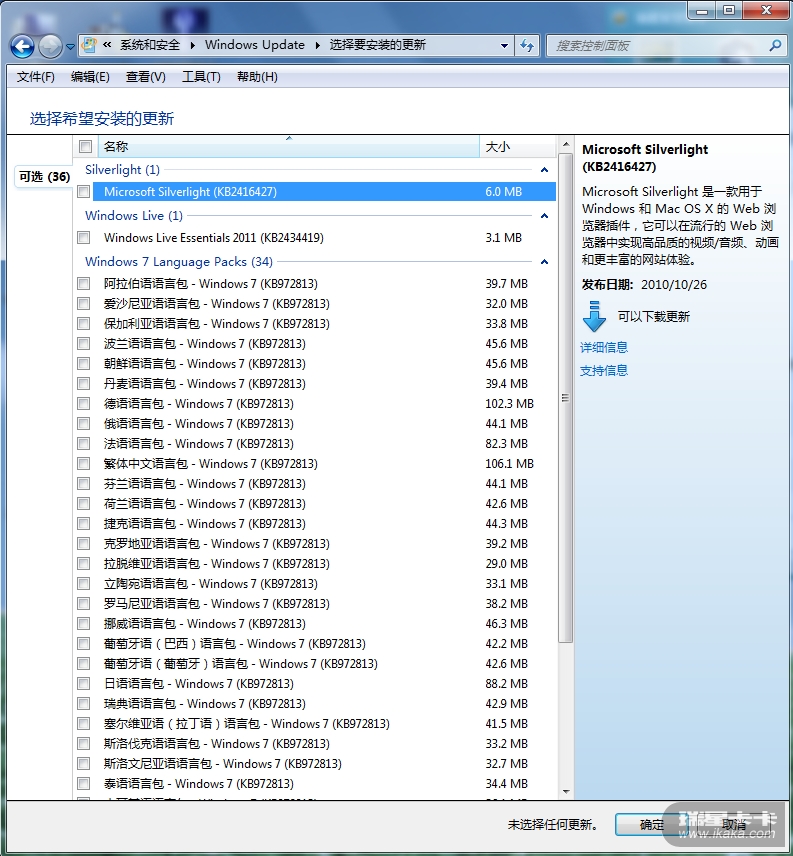Click the refresh button next to address bar
The width and height of the screenshot is (793, 856).
pos(527,46)
